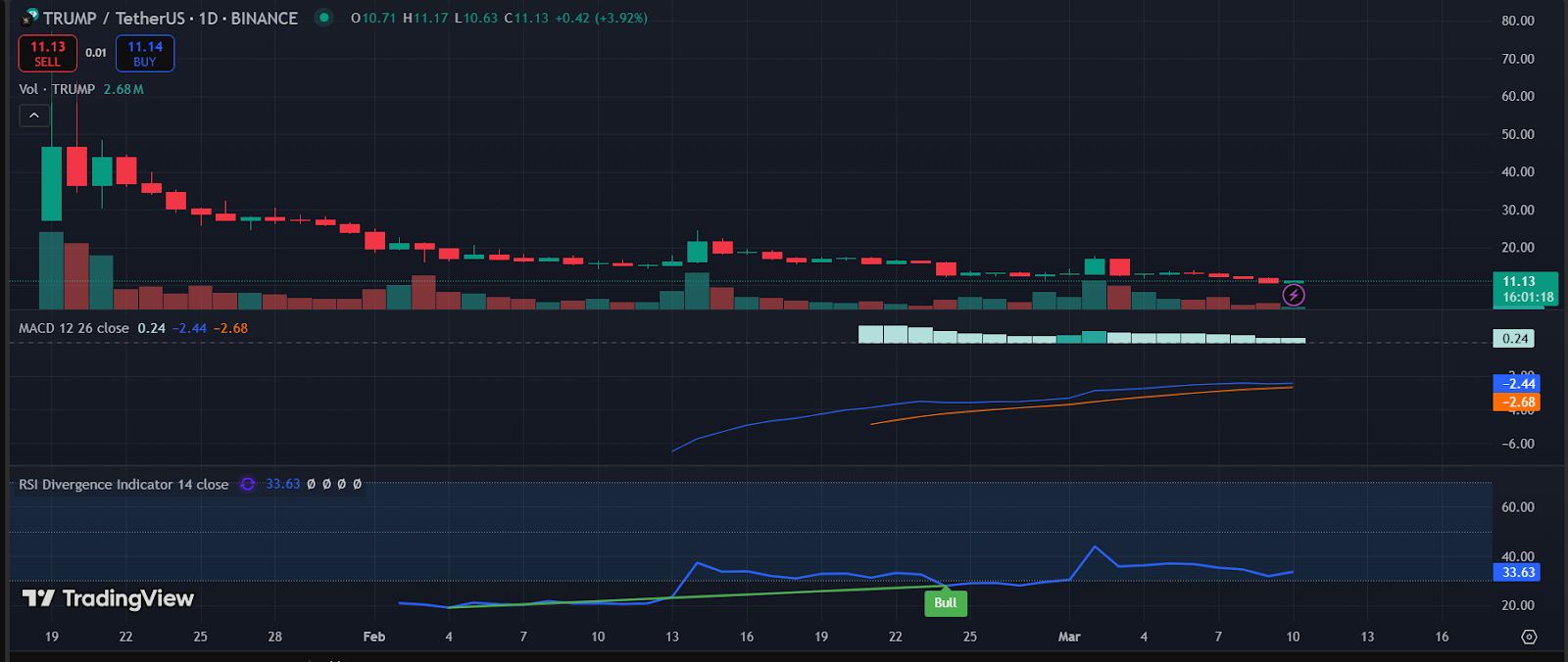Click the Mar date on time axis

[1069, 637]
